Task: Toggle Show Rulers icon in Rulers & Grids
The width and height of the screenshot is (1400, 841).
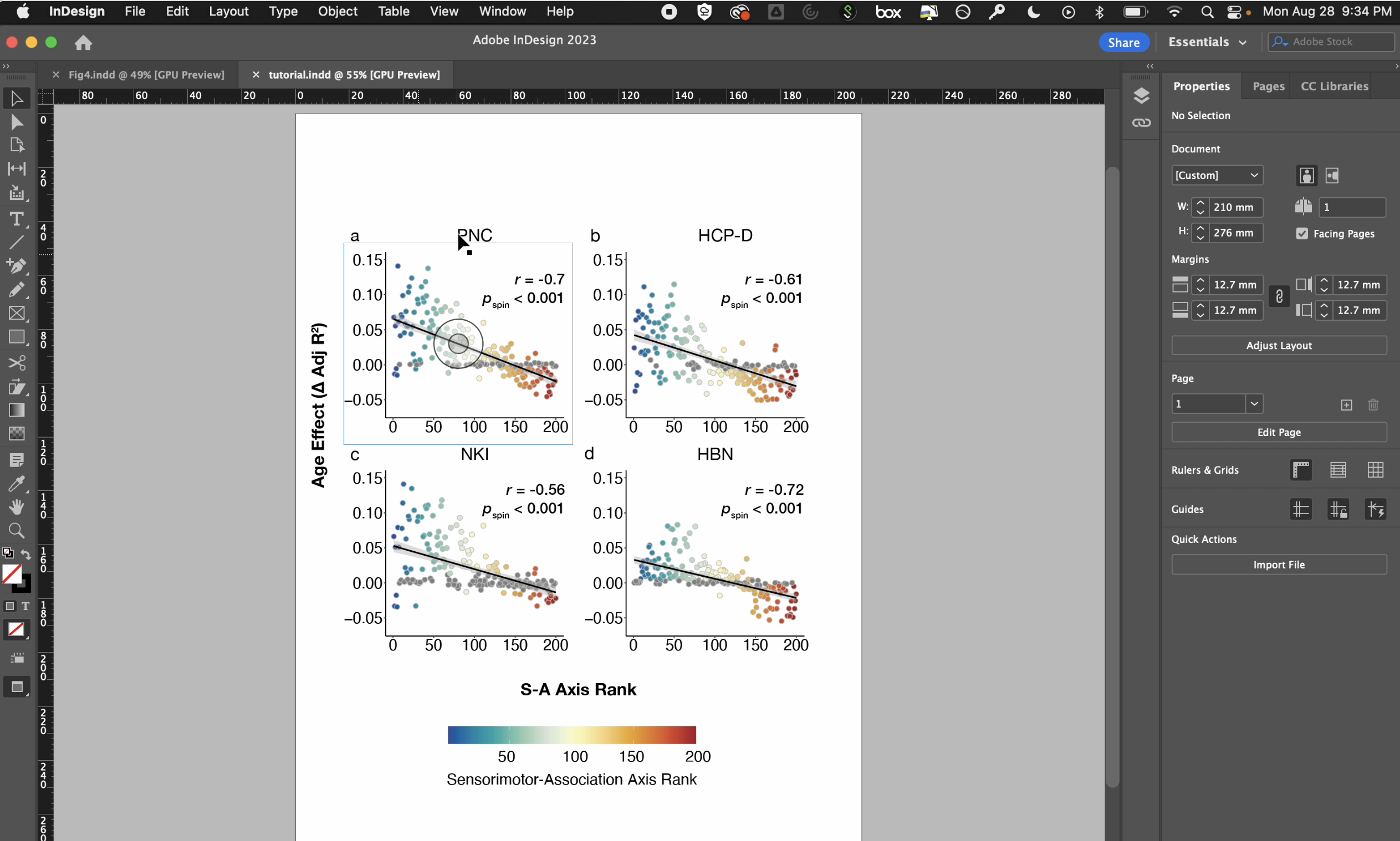Action: (x=1301, y=470)
